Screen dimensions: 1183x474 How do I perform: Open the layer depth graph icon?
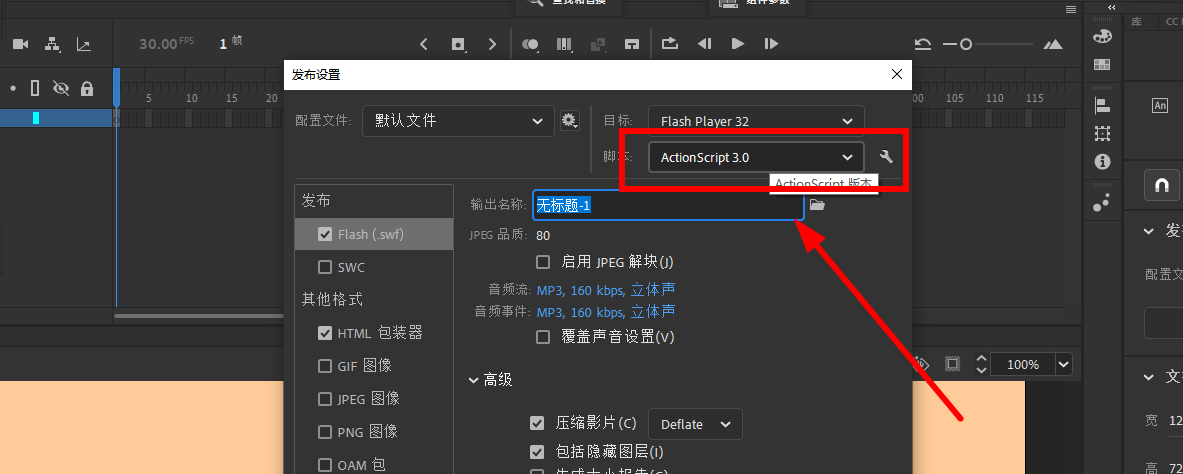click(x=84, y=45)
